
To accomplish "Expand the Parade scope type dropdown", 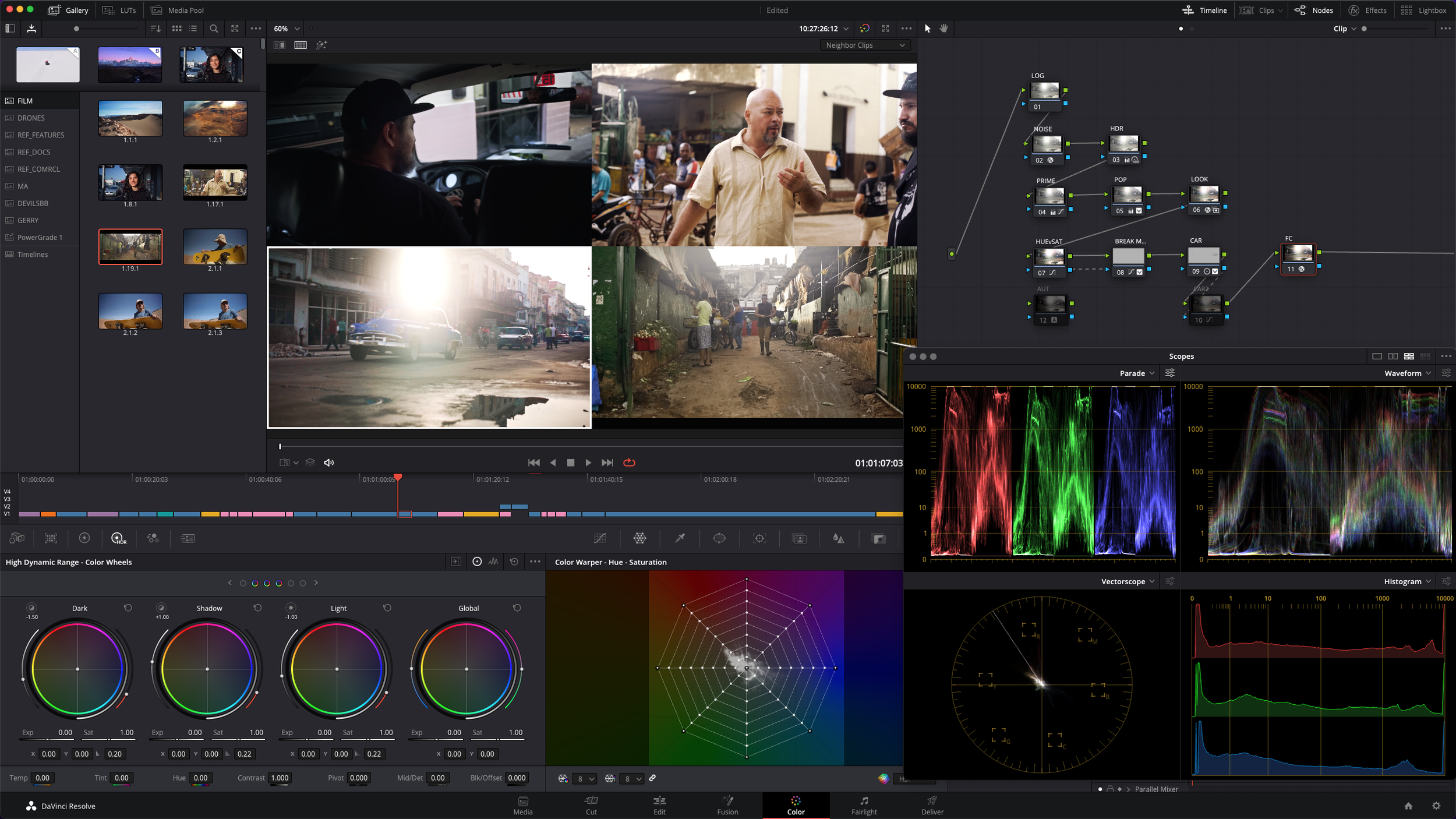I will click(x=1137, y=373).
